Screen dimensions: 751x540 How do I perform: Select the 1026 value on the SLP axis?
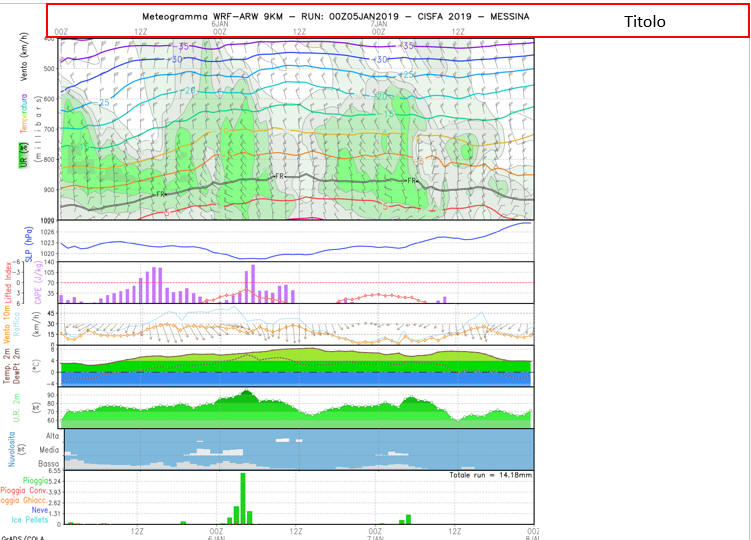click(x=48, y=232)
